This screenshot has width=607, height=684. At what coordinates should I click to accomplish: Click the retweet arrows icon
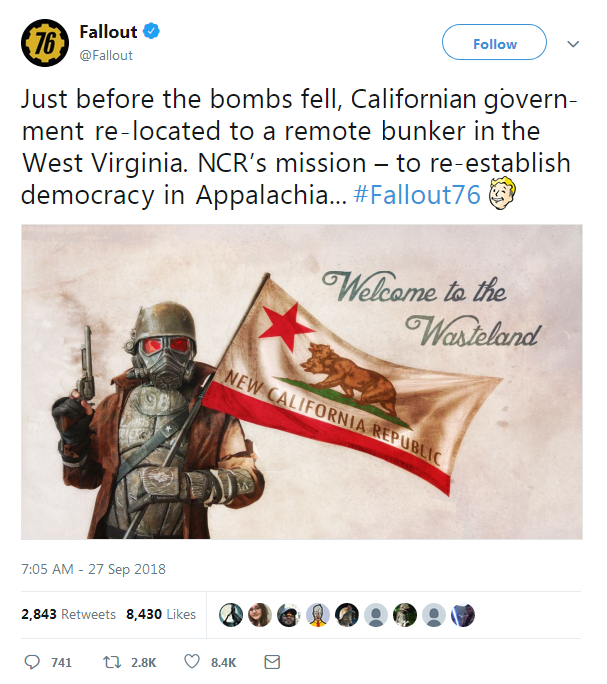(112, 662)
